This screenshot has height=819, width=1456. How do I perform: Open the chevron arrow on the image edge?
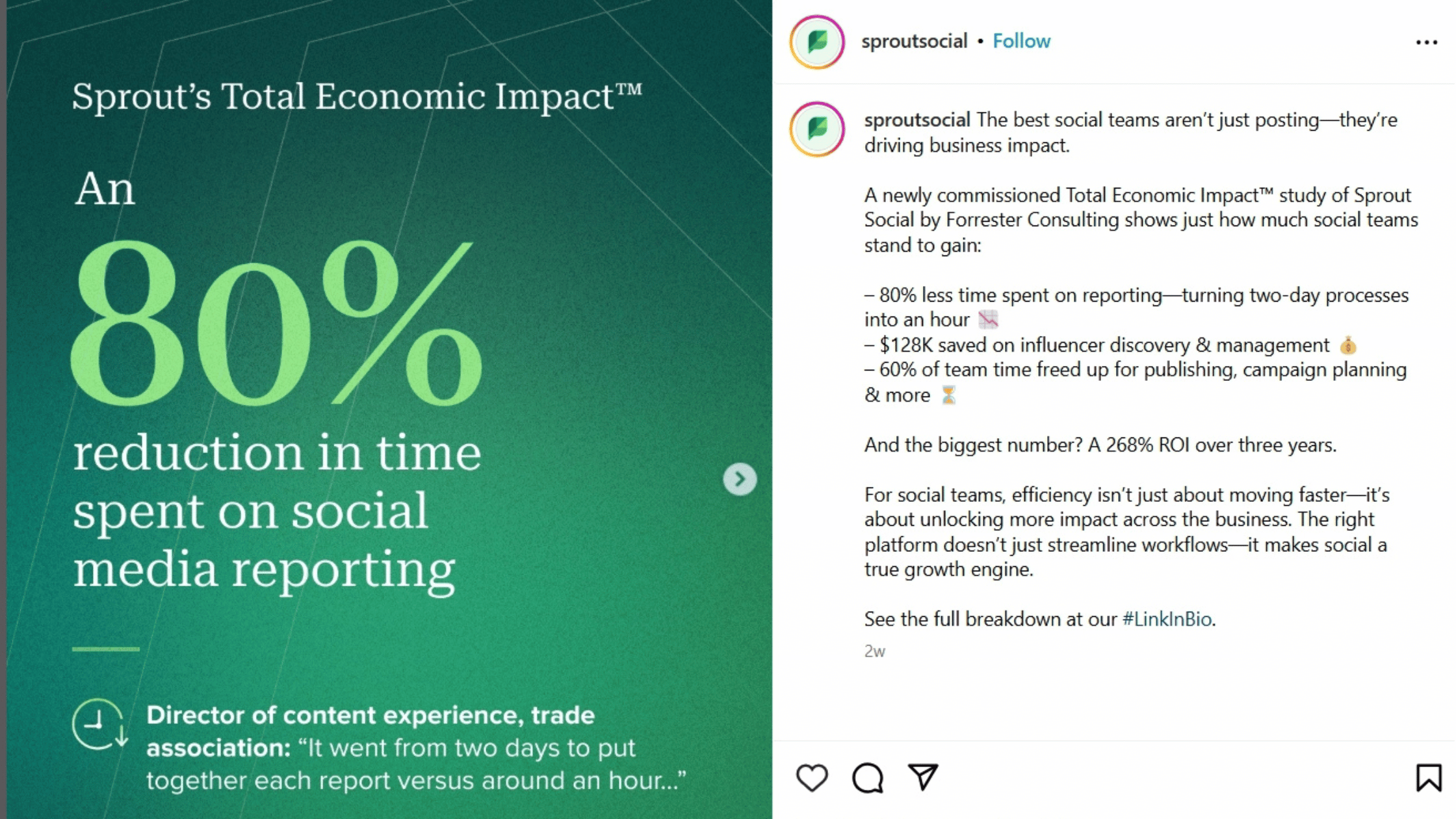(x=739, y=480)
